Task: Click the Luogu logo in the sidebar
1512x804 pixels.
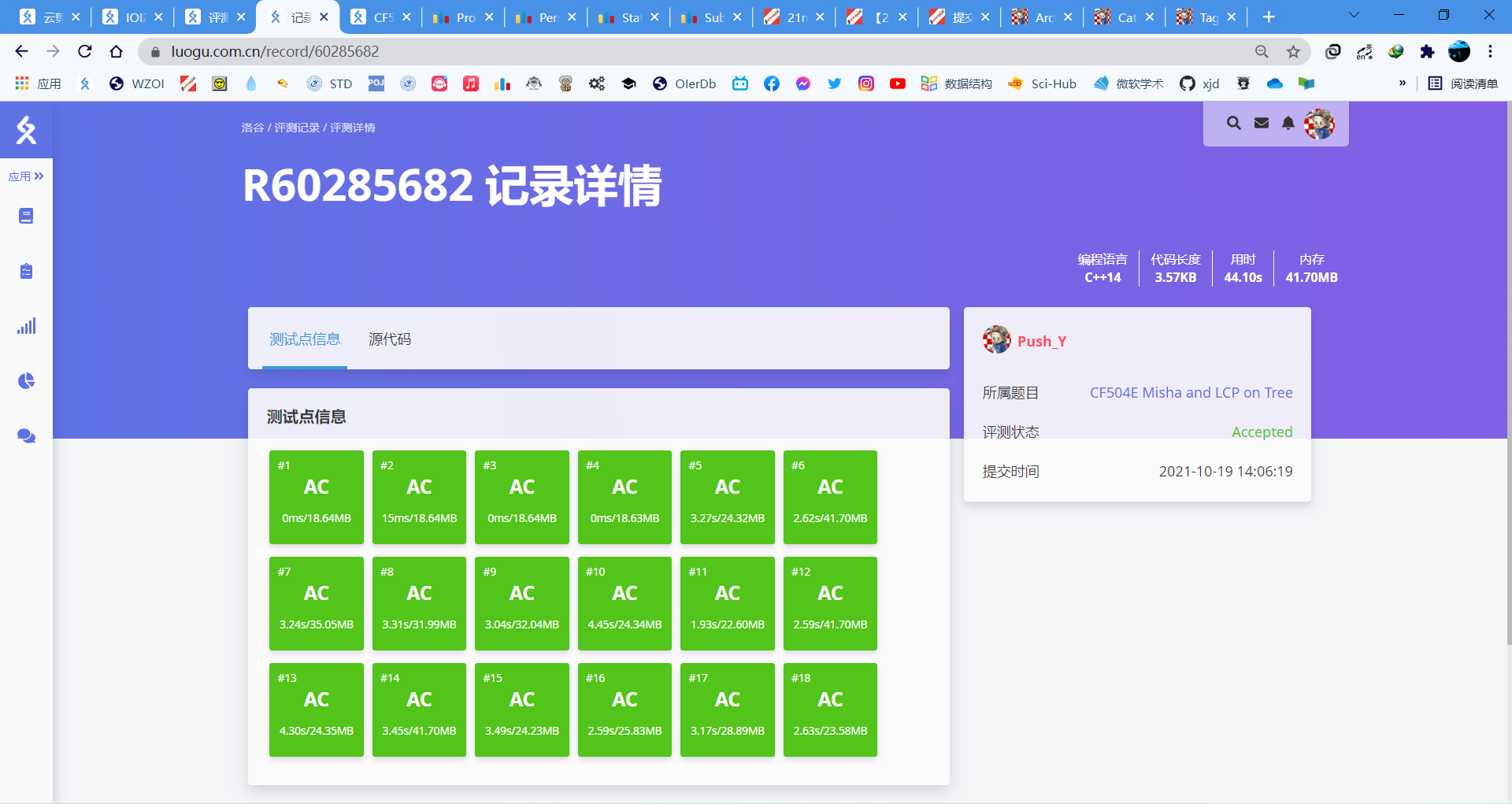Action: (x=26, y=130)
